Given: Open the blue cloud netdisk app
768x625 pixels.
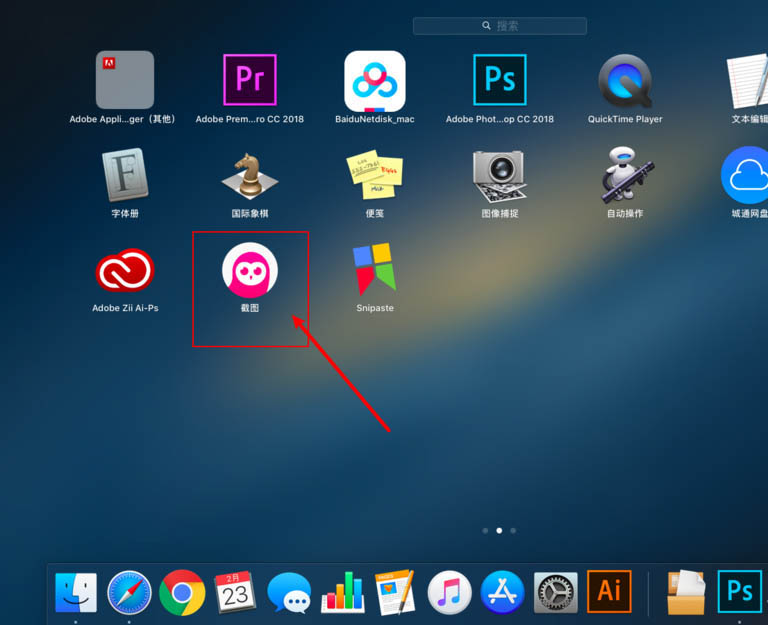Looking at the screenshot, I should [x=745, y=175].
